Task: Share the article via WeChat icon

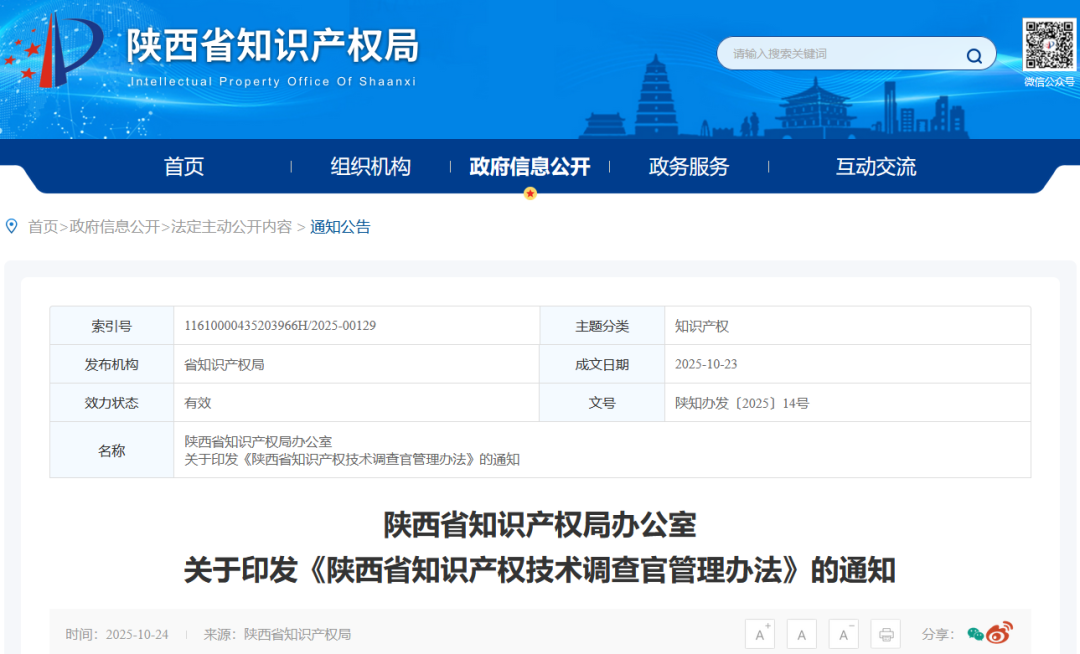Action: point(975,634)
